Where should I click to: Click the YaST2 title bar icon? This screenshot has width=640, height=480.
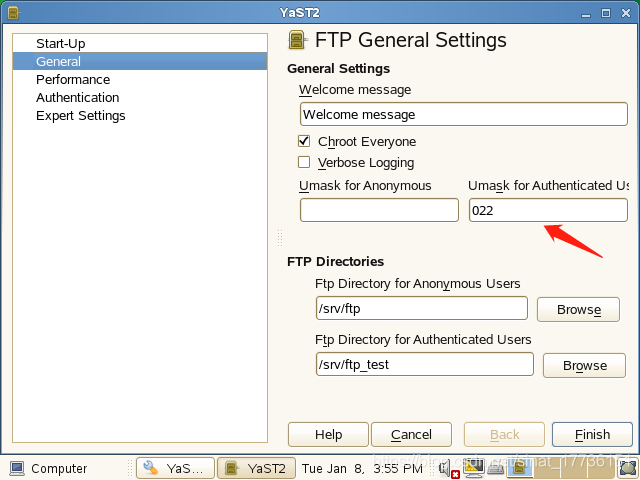(13, 13)
